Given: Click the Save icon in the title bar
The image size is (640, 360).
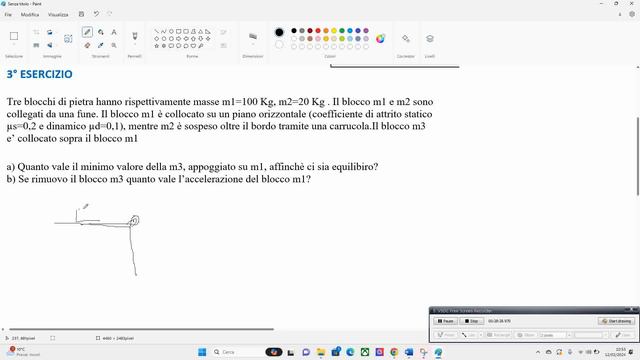Looking at the screenshot, I should click(81, 14).
